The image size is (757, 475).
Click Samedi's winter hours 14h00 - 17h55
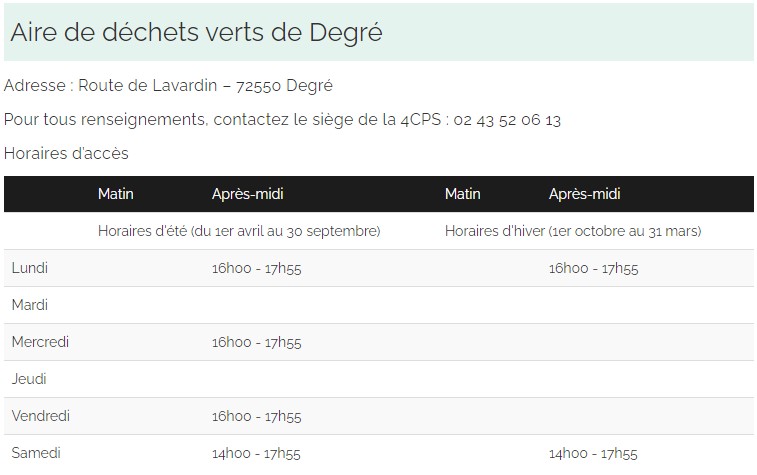click(593, 454)
